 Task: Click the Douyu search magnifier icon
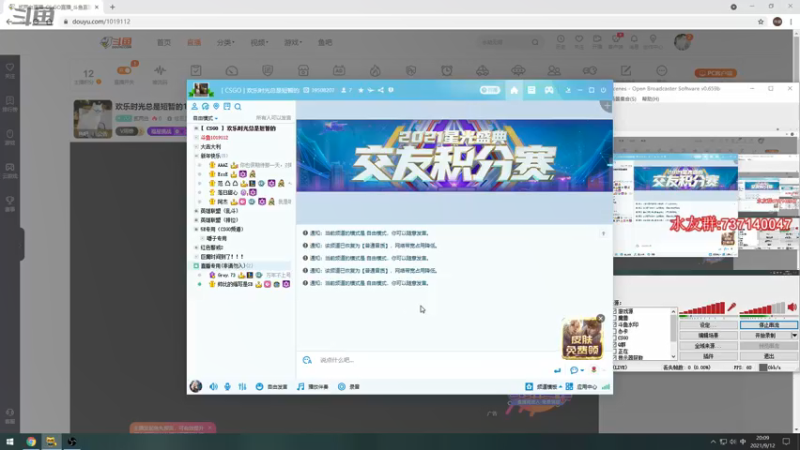tap(535, 42)
